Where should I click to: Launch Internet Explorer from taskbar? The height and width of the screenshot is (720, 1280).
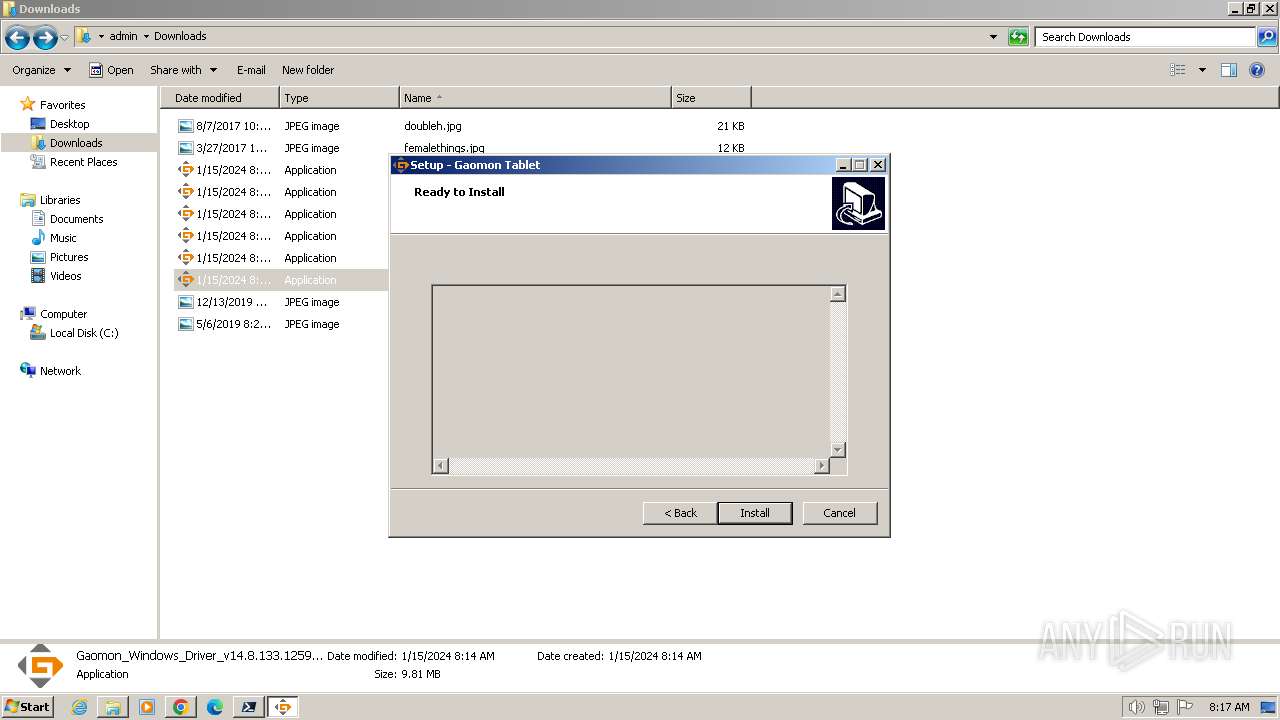(x=80, y=707)
